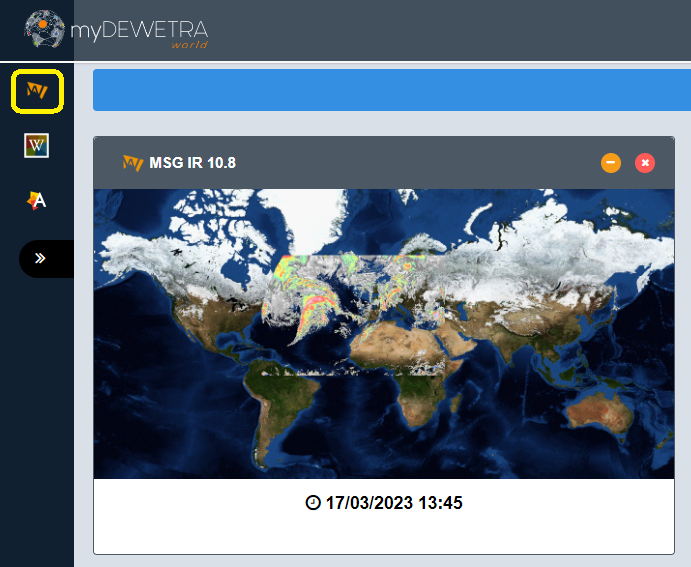This screenshot has height=567, width=691.
Task: Close the MSG IR 10.8 panel
Action: 645,163
